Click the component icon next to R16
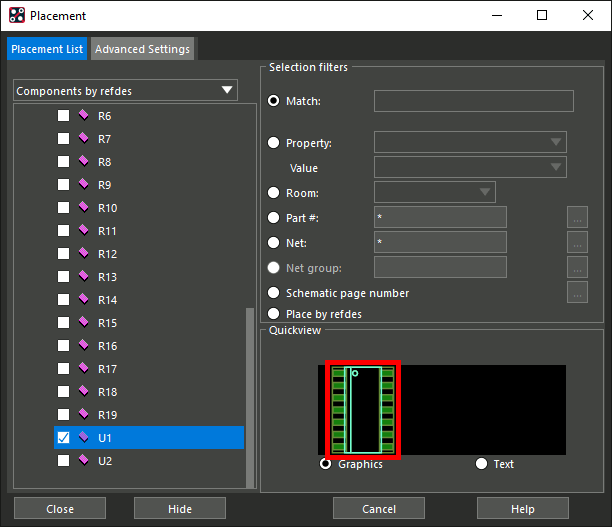 point(83,345)
